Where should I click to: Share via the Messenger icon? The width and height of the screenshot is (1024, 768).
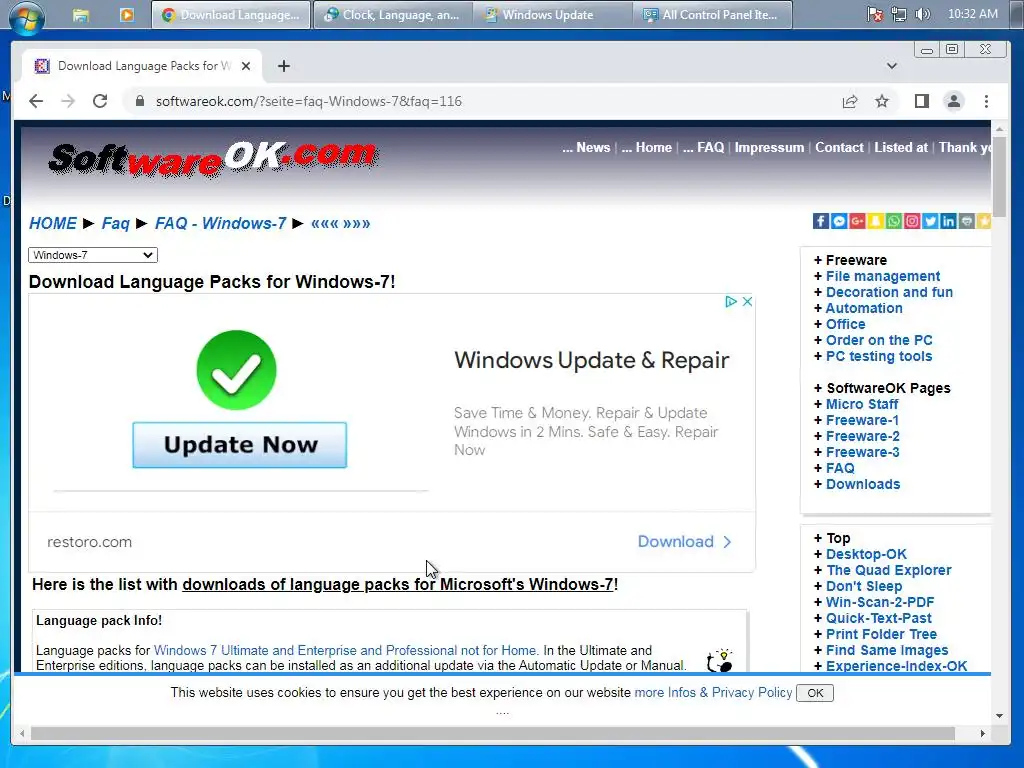[839, 221]
